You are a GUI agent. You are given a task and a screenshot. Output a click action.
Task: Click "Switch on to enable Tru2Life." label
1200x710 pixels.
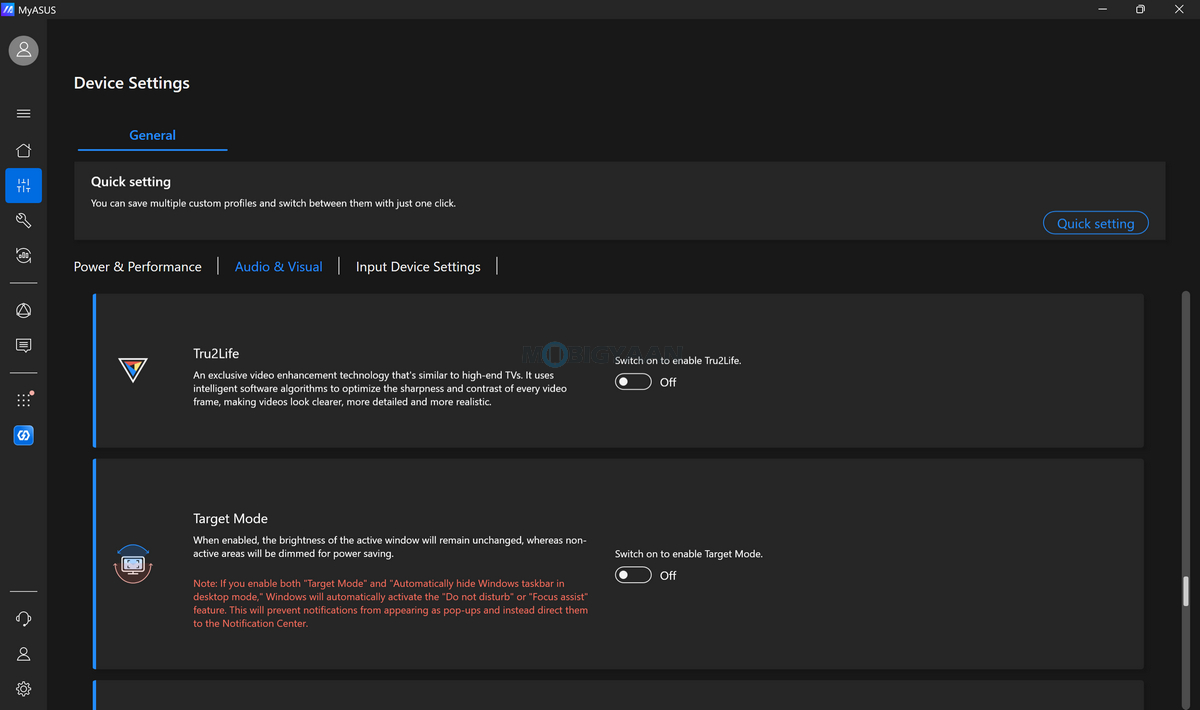678,360
